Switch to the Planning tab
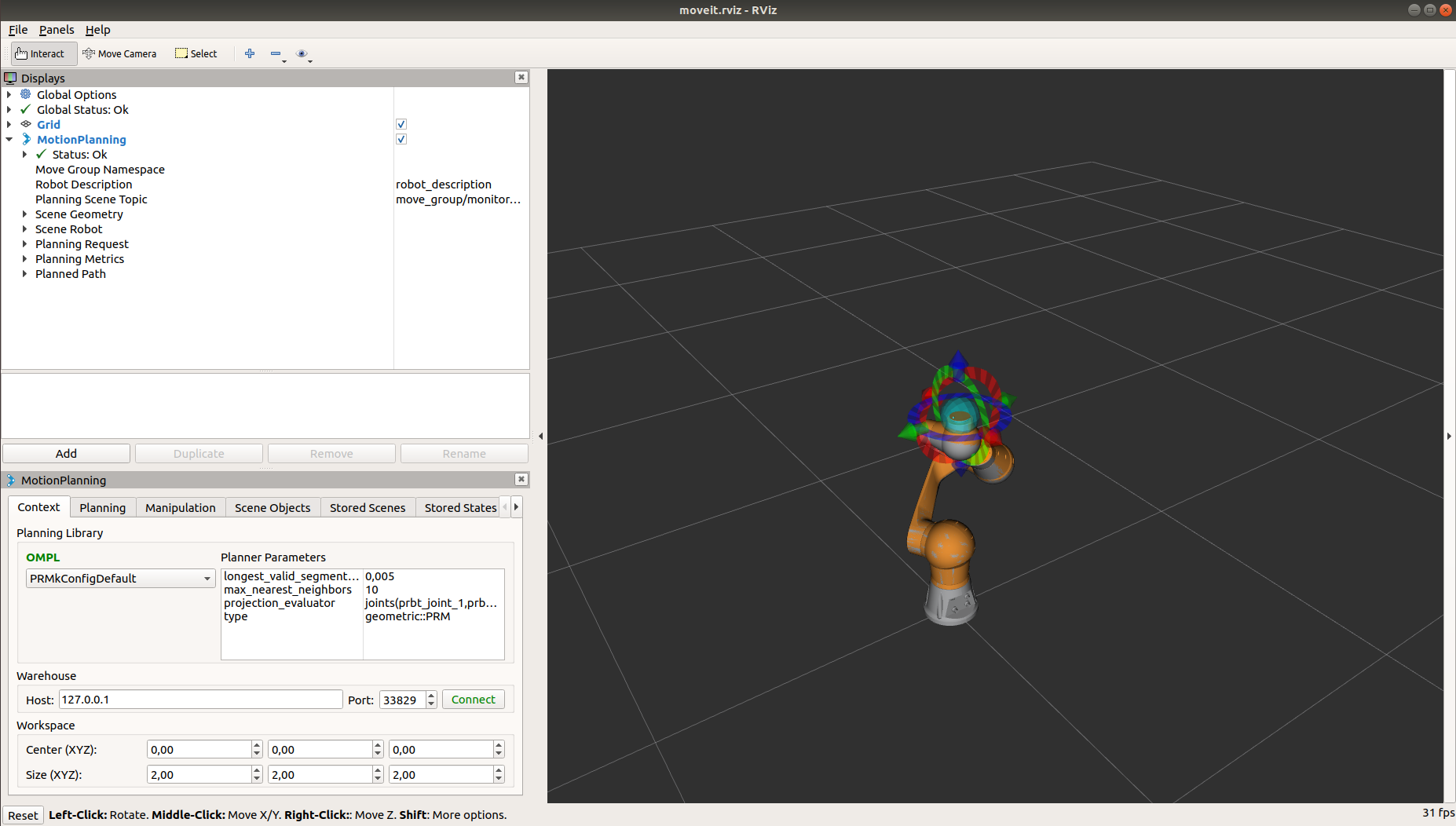The width and height of the screenshot is (1456, 826). [x=102, y=507]
